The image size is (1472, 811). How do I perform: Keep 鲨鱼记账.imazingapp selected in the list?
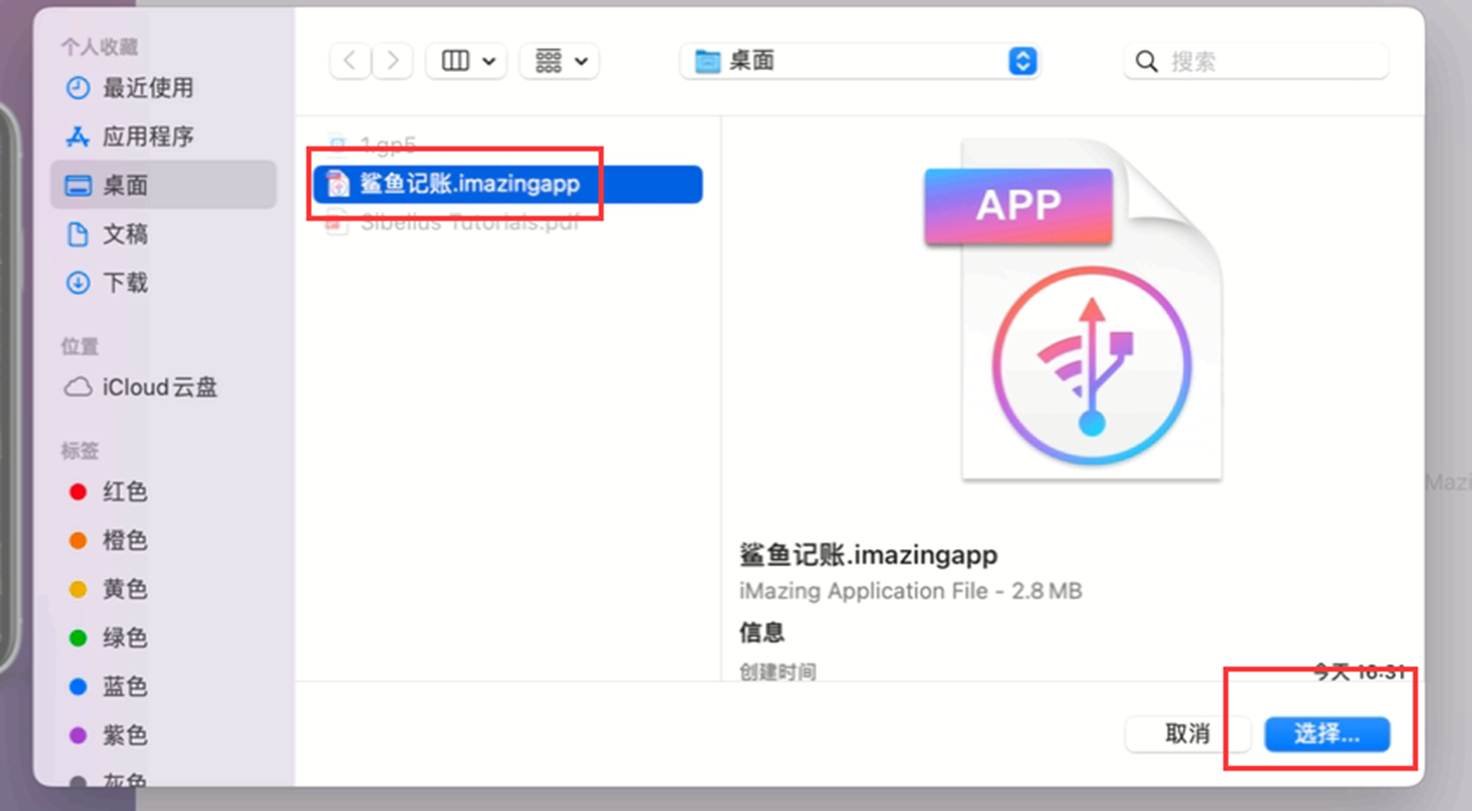pos(470,184)
